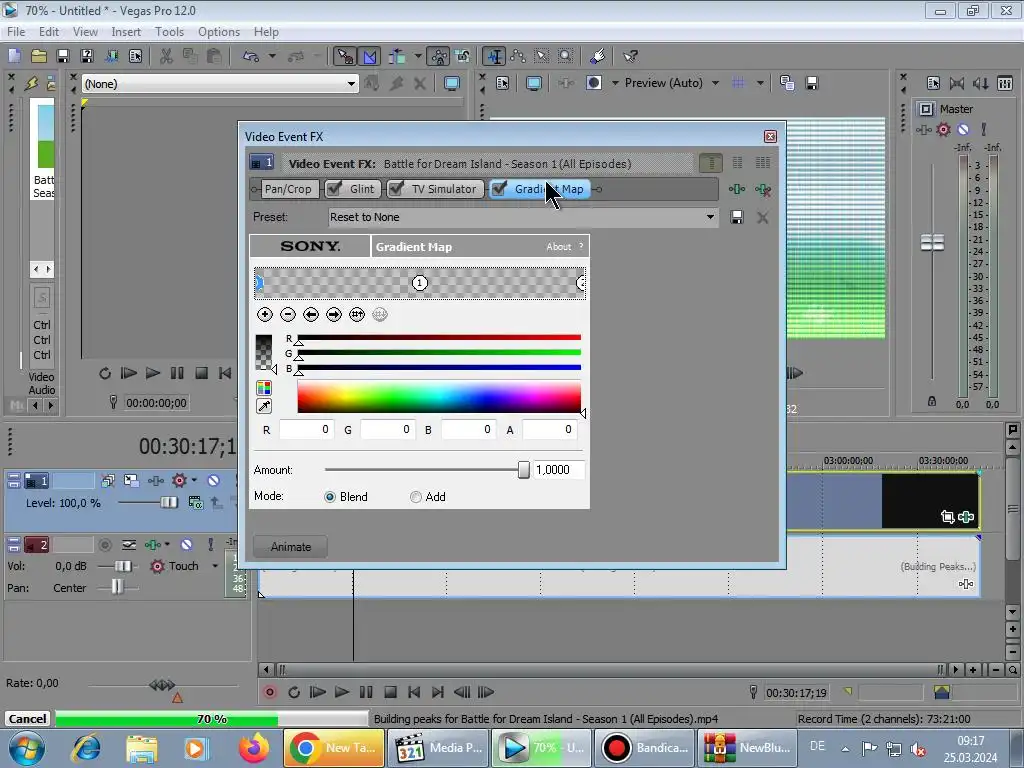Open the Preset dropdown showing Reset to None
This screenshot has width=1024, height=768.
(710, 217)
